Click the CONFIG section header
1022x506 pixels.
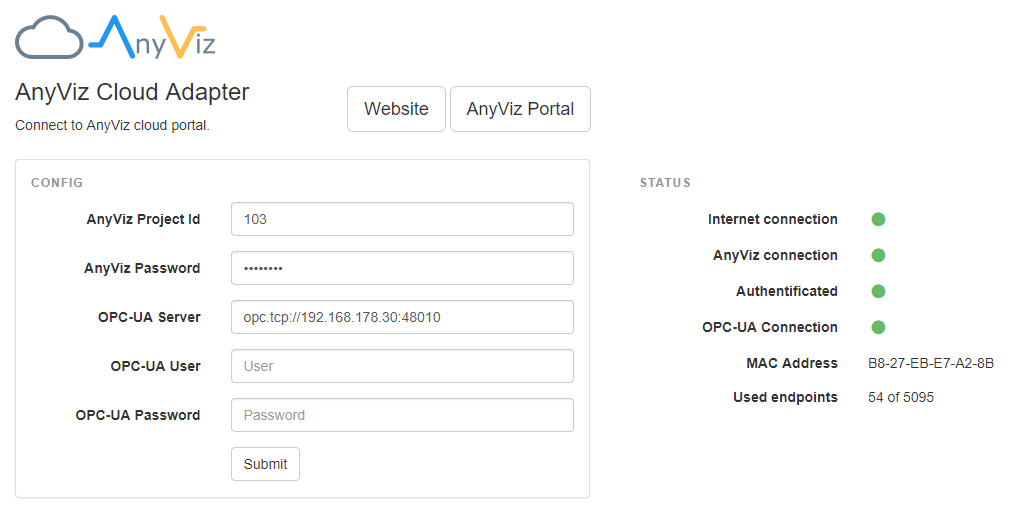[57, 183]
